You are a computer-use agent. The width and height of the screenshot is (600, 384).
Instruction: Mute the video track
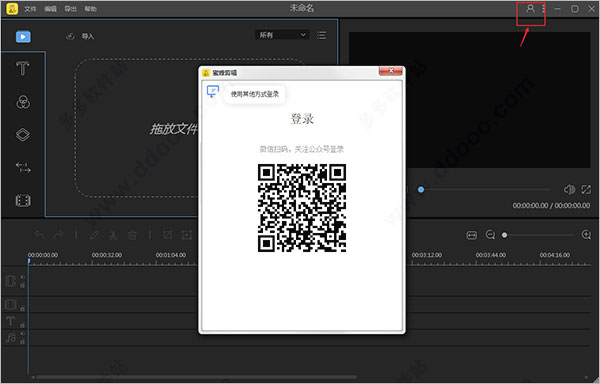pyautogui.click(x=22, y=277)
